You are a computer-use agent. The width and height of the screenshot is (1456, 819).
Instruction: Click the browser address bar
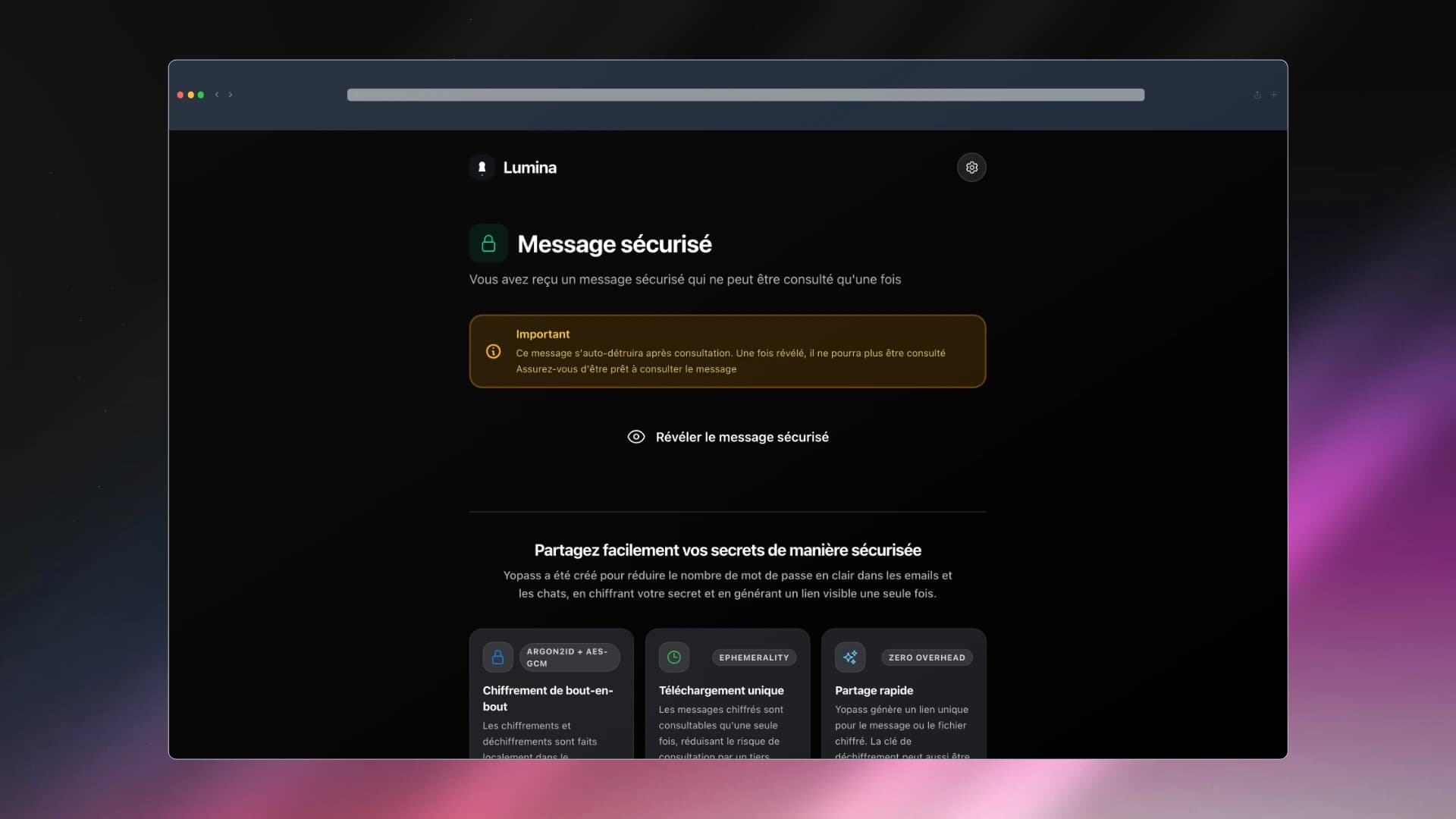pos(745,95)
